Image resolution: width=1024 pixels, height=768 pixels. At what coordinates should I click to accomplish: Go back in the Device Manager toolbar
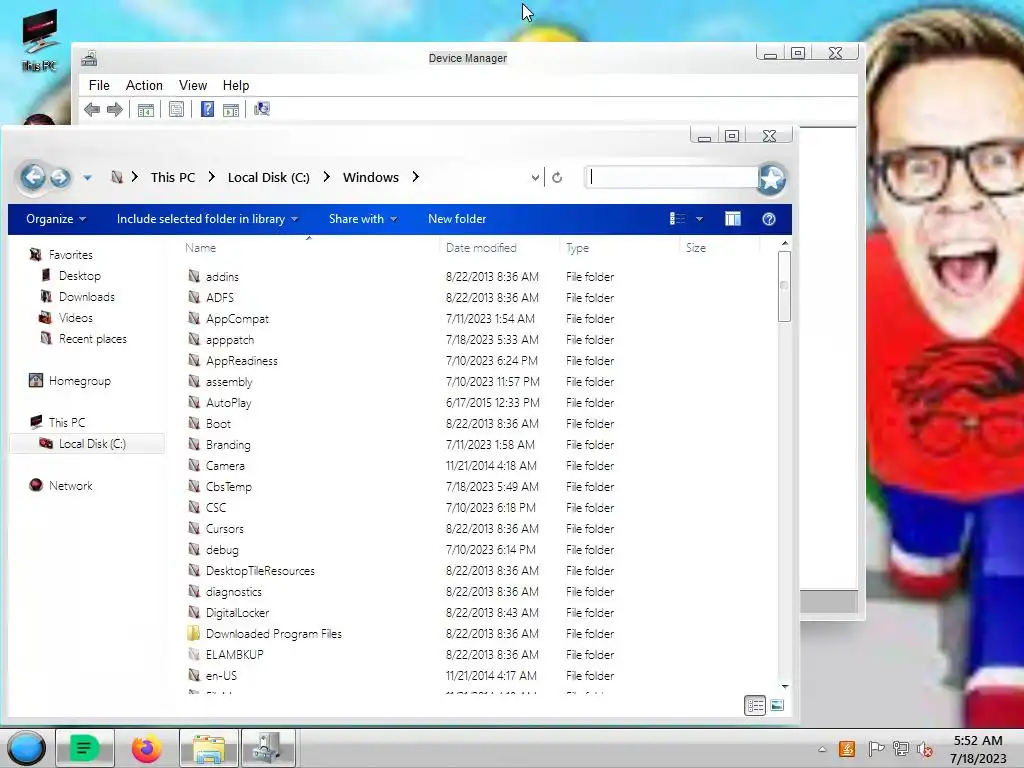point(92,110)
